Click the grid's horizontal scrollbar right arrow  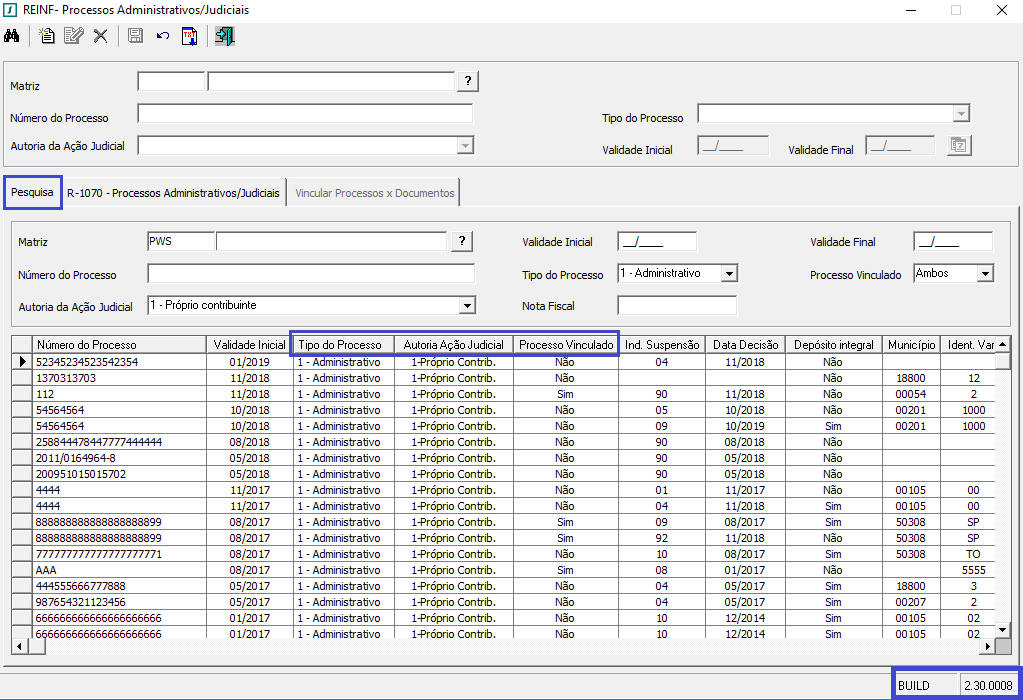tap(988, 647)
